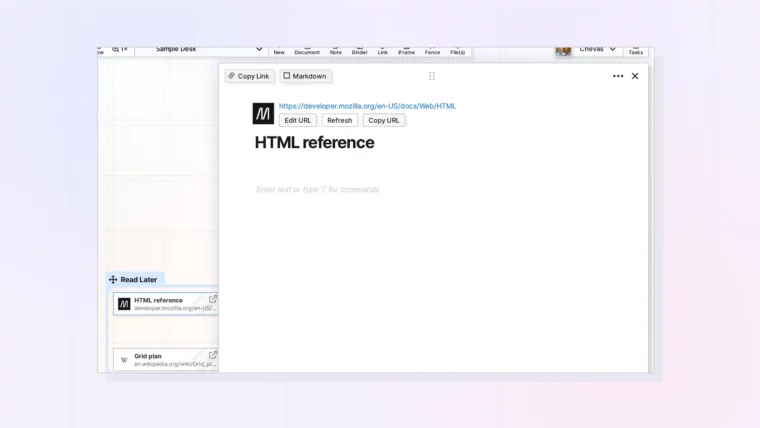Add a Fence from toolbar
Viewport: 760px width, 428px height.
(x=432, y=50)
